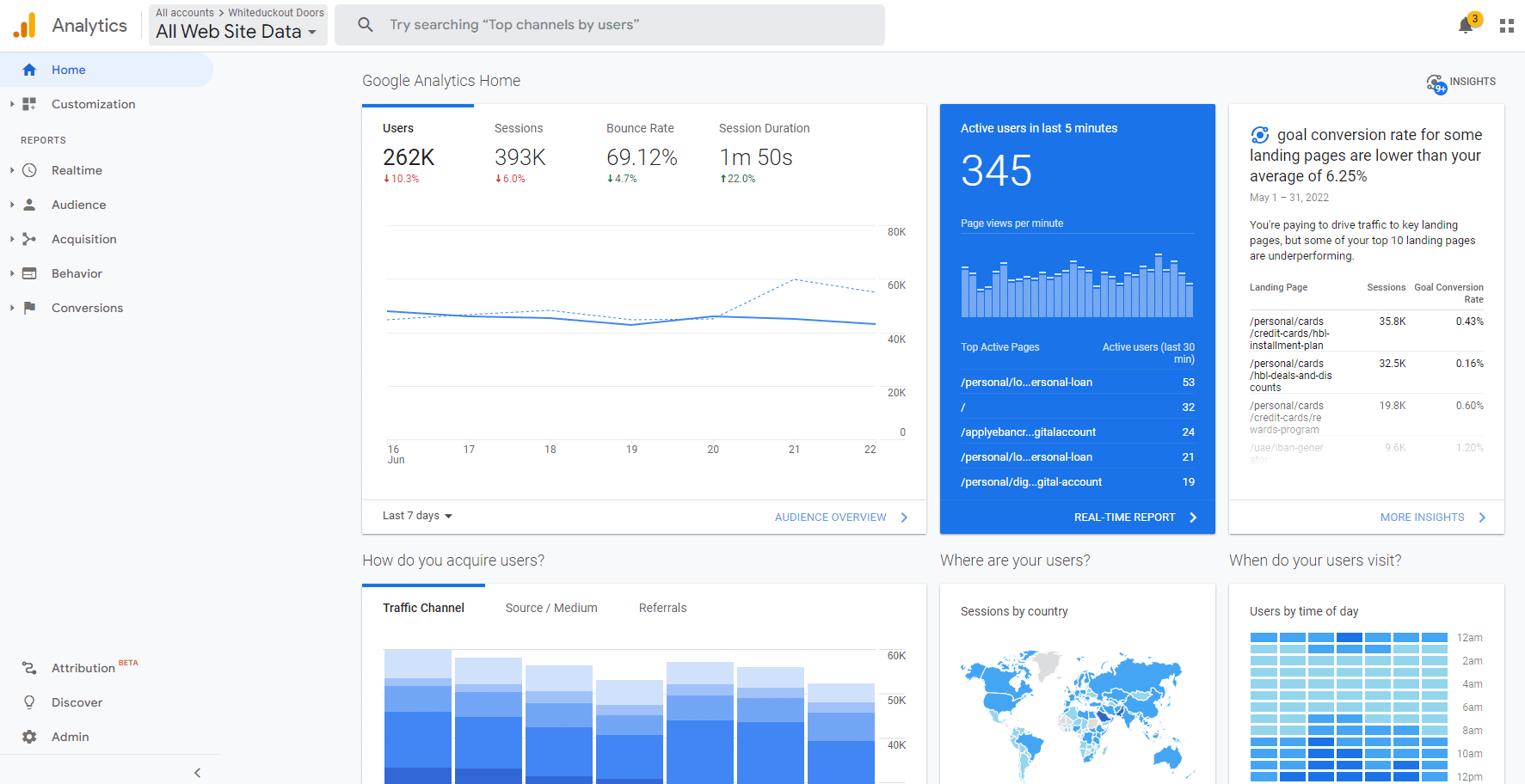Image resolution: width=1525 pixels, height=784 pixels.
Task: Open MORE INSIGHTS link
Action: pyautogui.click(x=1422, y=518)
